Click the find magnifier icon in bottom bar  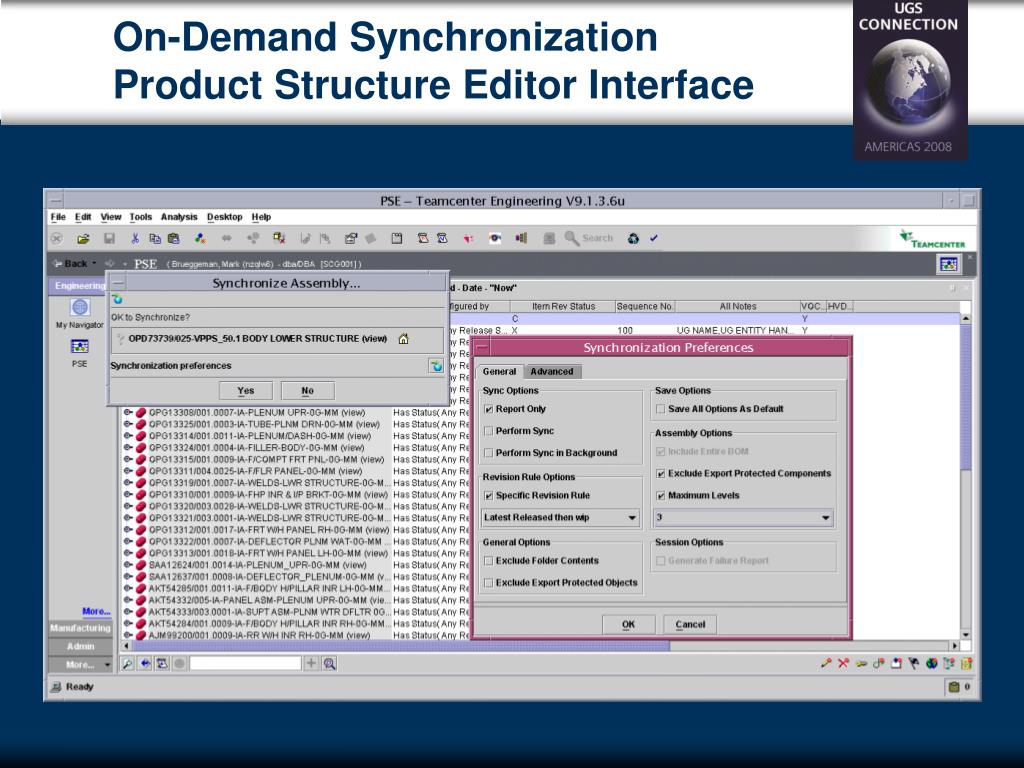pyautogui.click(x=127, y=664)
